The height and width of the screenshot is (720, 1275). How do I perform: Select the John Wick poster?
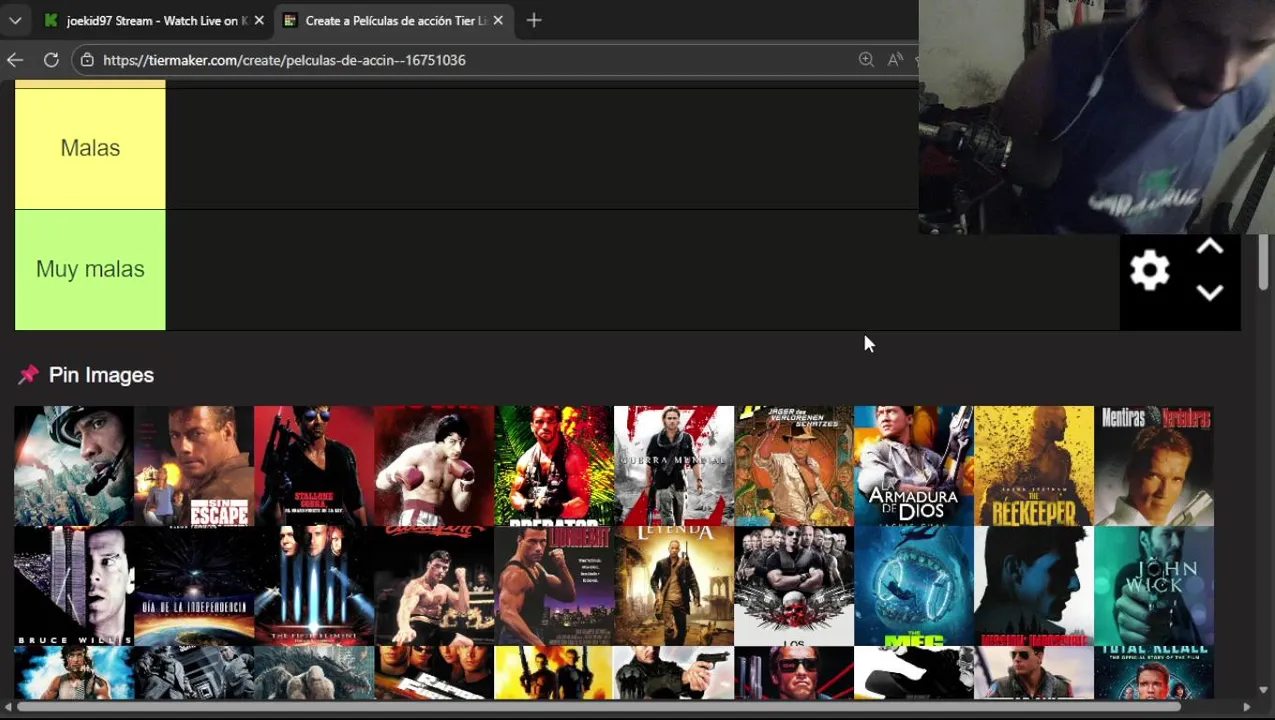tap(1154, 586)
